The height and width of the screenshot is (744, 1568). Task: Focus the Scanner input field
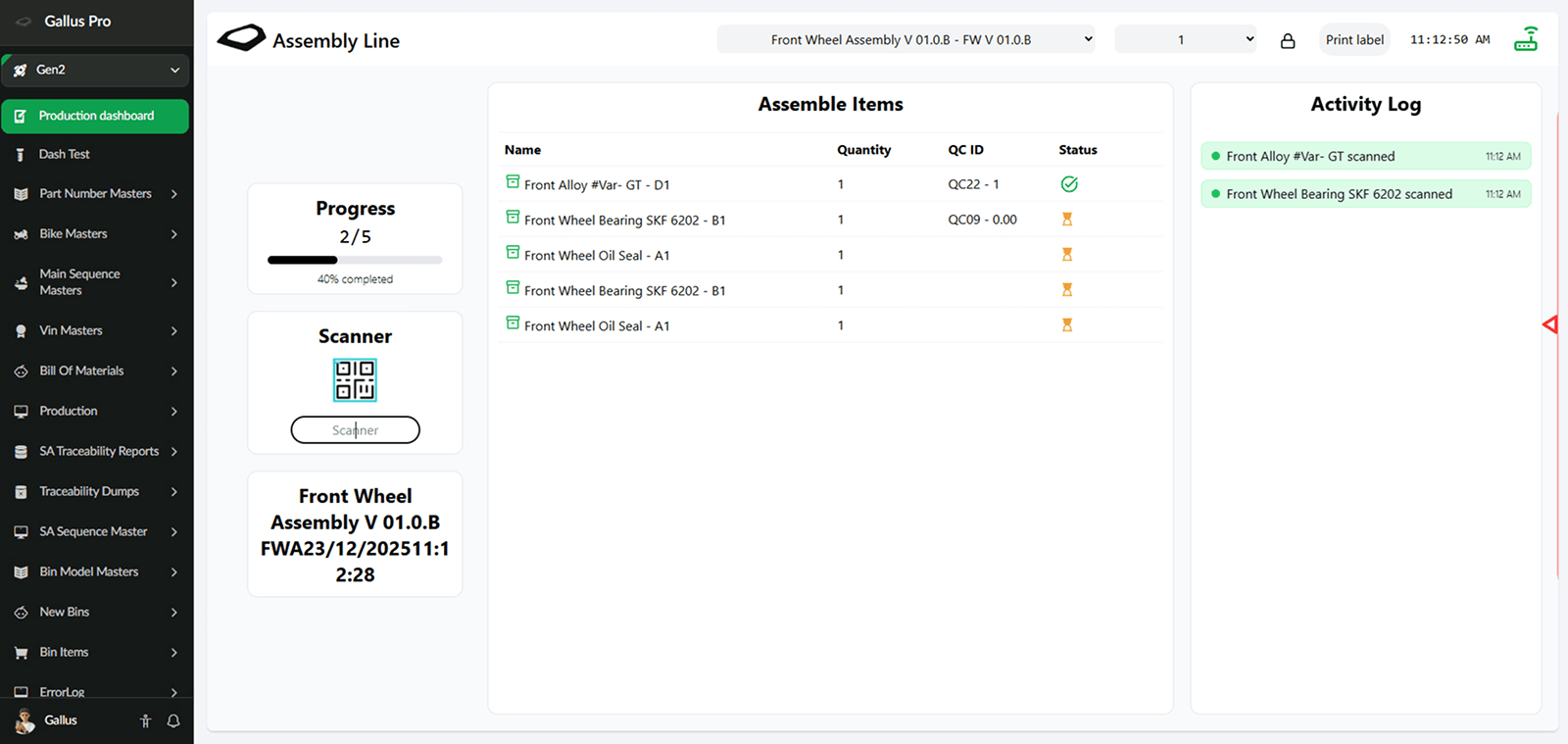click(355, 430)
